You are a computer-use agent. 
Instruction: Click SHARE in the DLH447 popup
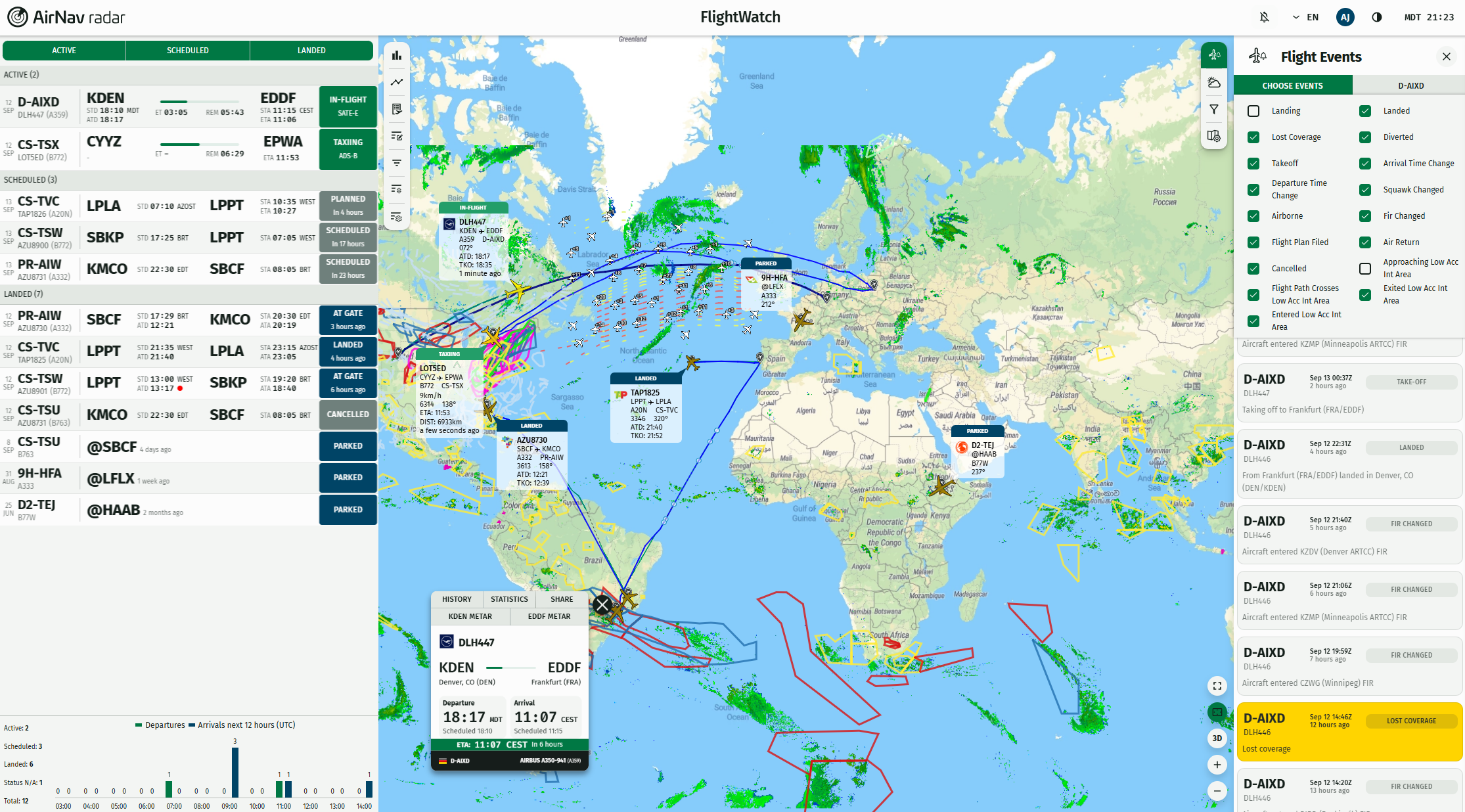click(x=562, y=599)
